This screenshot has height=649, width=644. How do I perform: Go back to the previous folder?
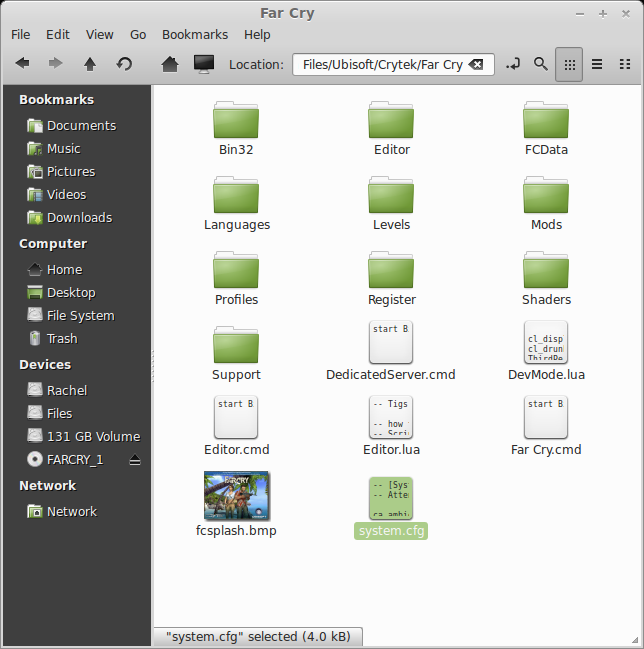tap(22, 64)
